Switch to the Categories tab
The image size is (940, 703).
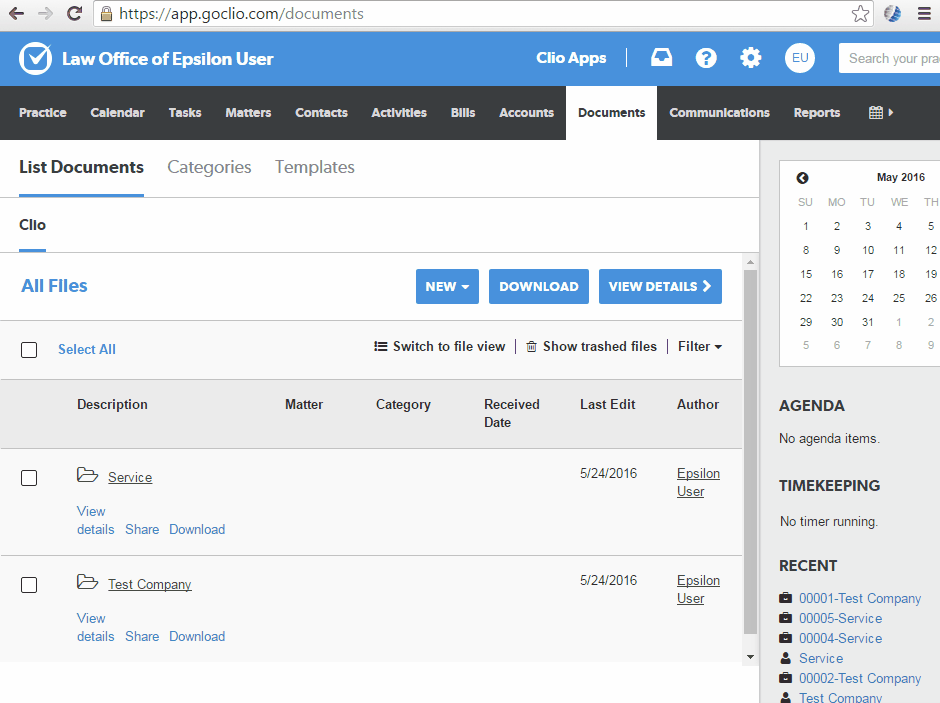(x=209, y=167)
